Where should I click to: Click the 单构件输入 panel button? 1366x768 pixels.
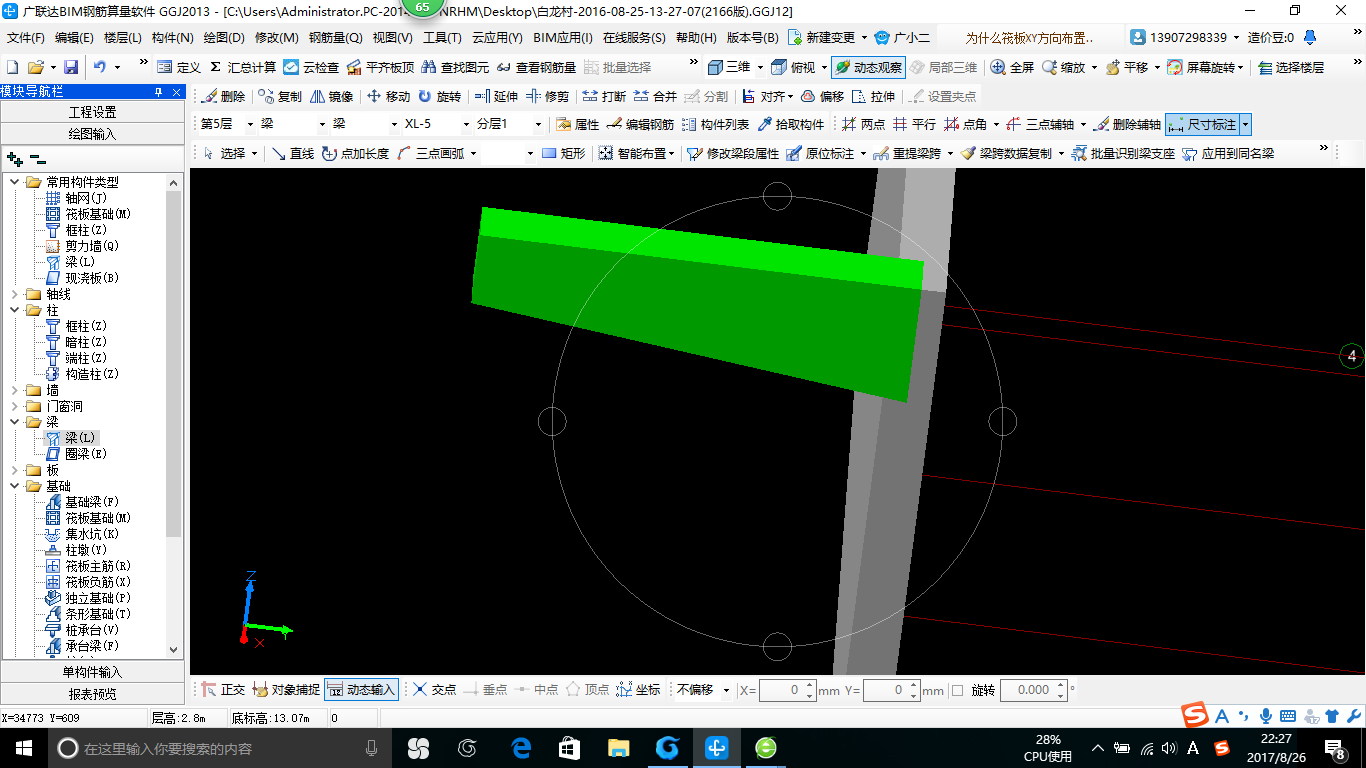[92, 672]
